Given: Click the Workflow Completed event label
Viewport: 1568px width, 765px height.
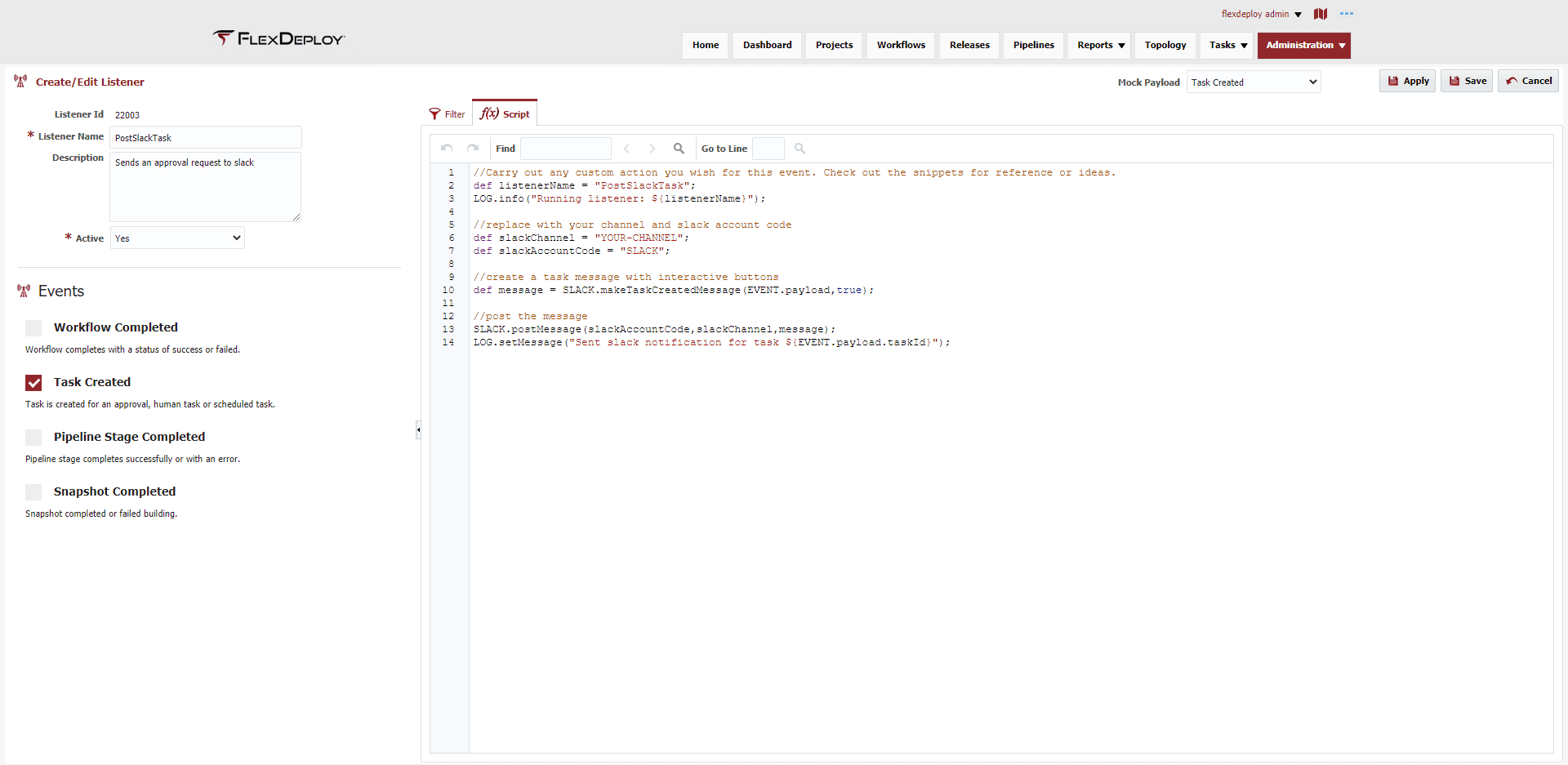Looking at the screenshot, I should 116,327.
